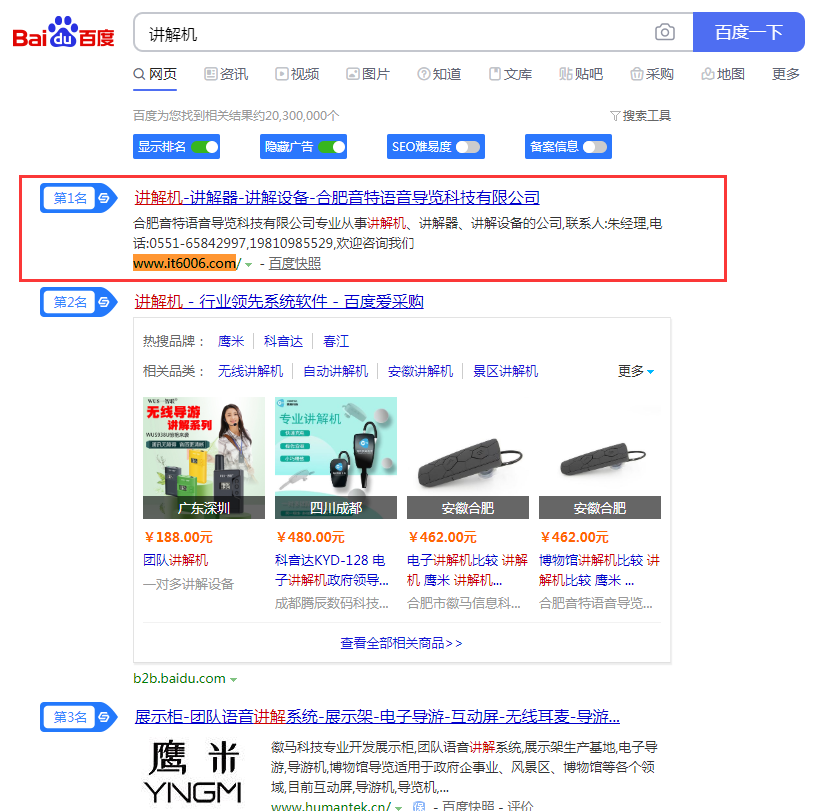Click the 百度一下 search button
The height and width of the screenshot is (811, 824).
[x=749, y=32]
